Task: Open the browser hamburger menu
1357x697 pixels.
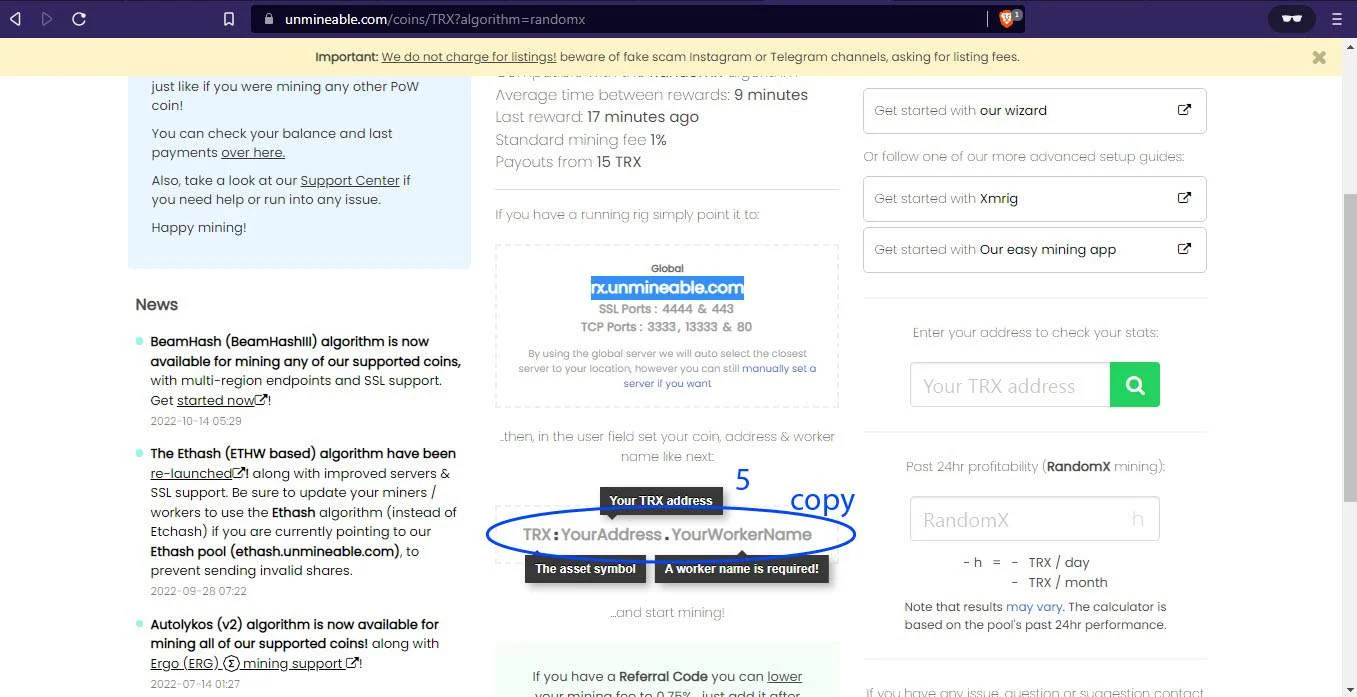Action: coord(1337,19)
